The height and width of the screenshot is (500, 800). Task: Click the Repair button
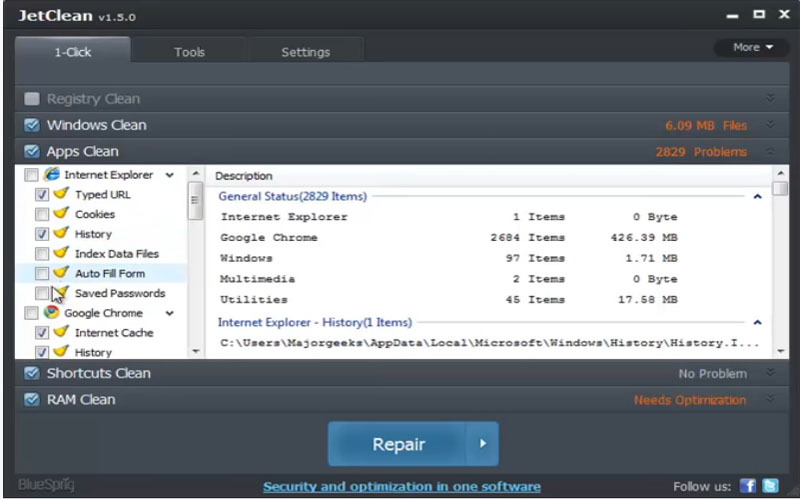point(397,443)
